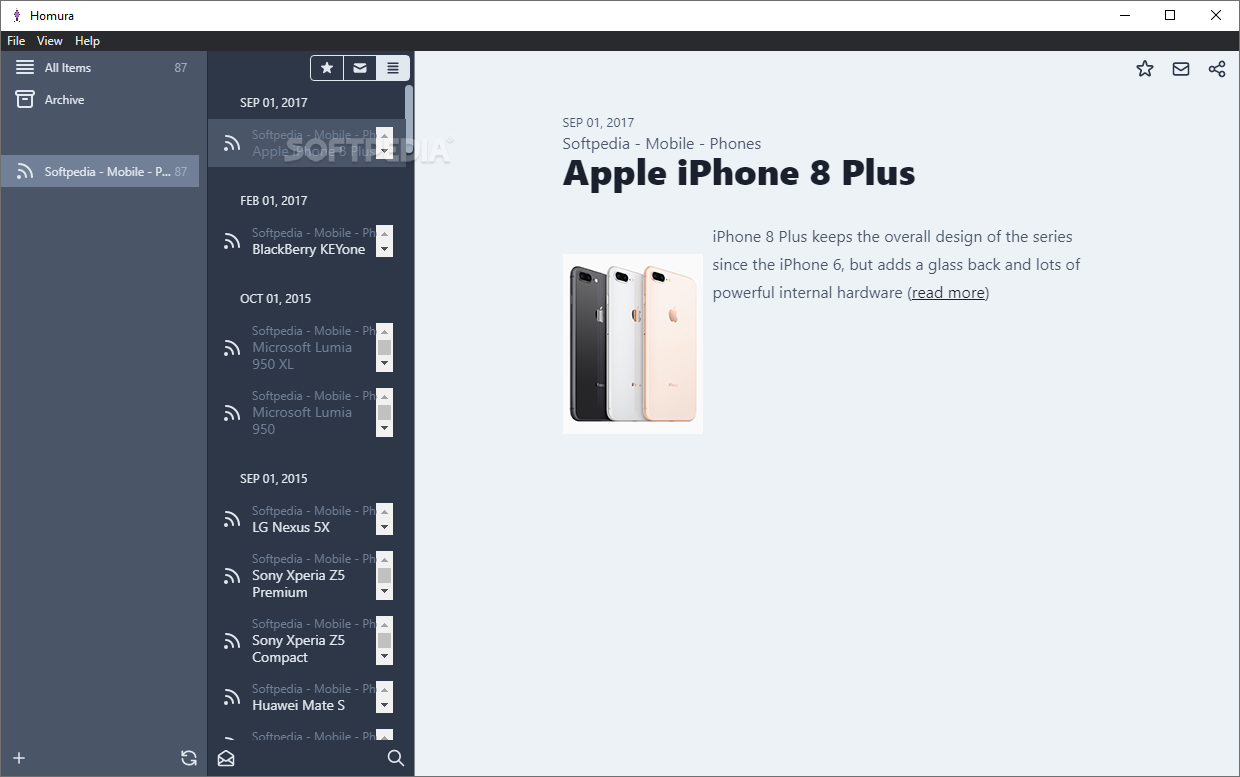The width and height of the screenshot is (1240, 777).
Task: Open the Huawei Mate S list entry
Action: (306, 697)
